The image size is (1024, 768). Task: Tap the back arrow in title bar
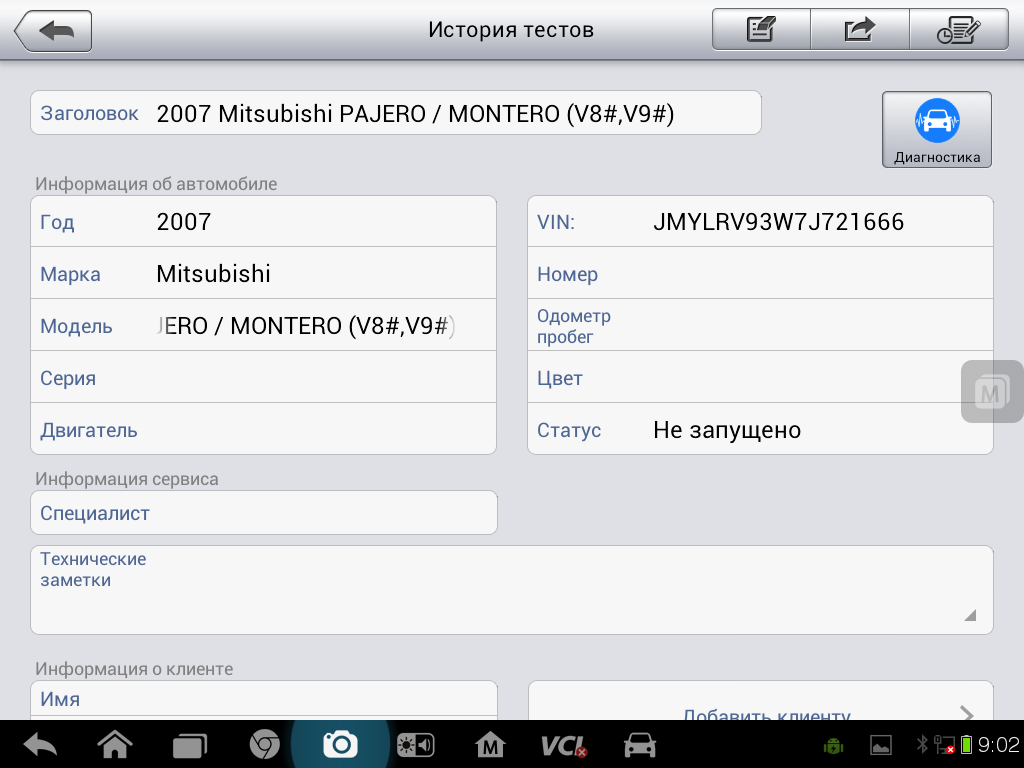coord(54,31)
